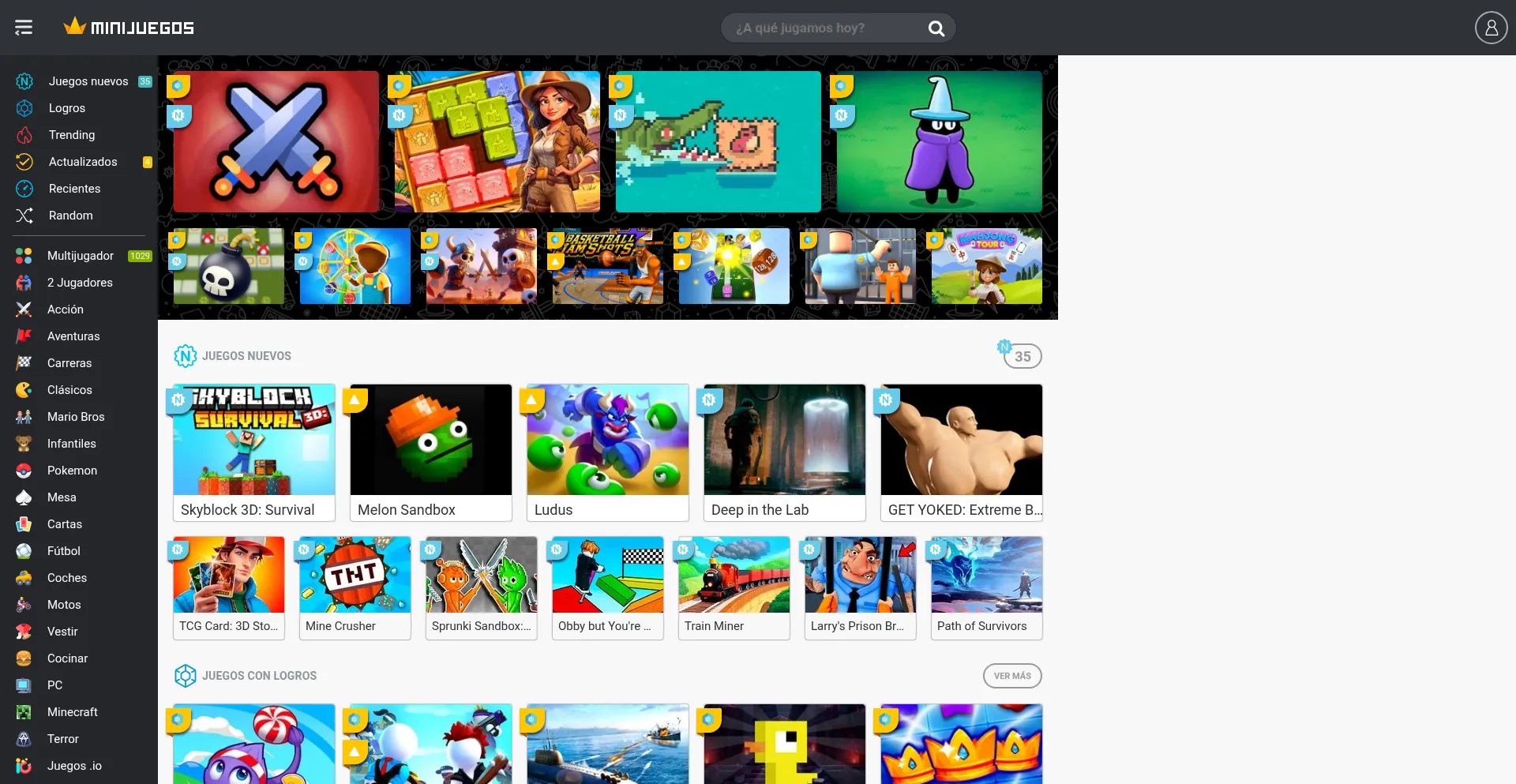Open the Skyblock 3D: Survival game card

[254, 453]
